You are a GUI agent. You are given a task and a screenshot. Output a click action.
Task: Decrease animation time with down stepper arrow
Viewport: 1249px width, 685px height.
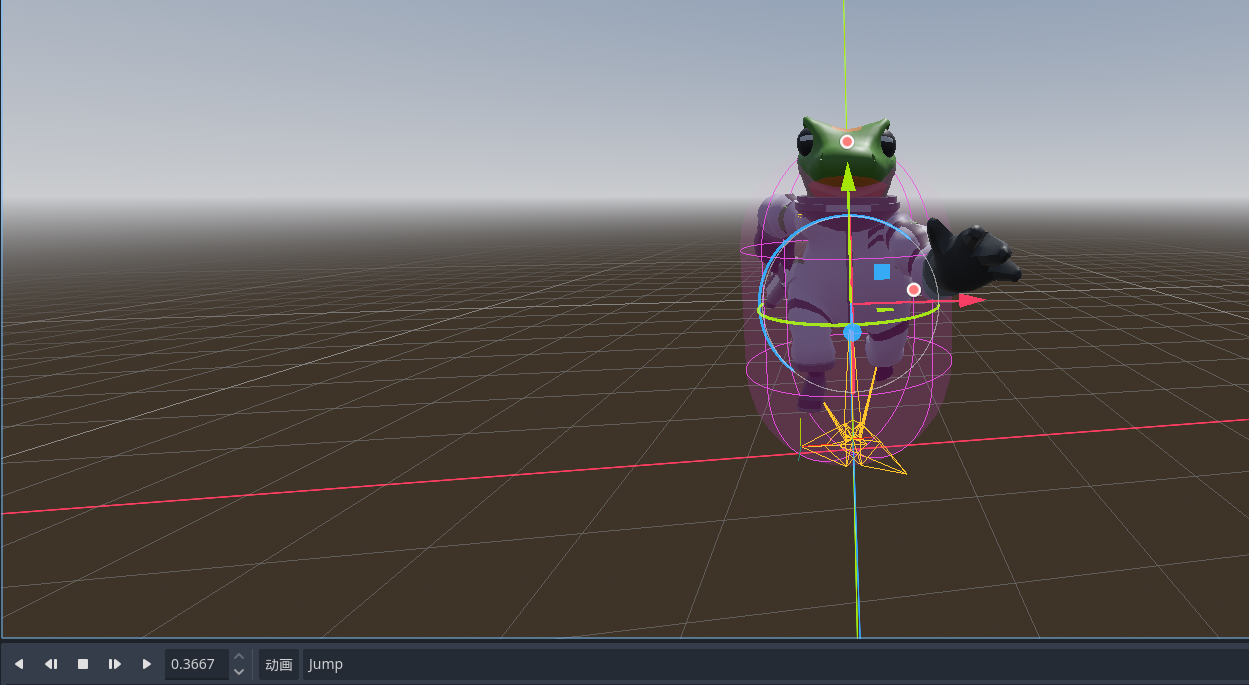click(x=239, y=672)
